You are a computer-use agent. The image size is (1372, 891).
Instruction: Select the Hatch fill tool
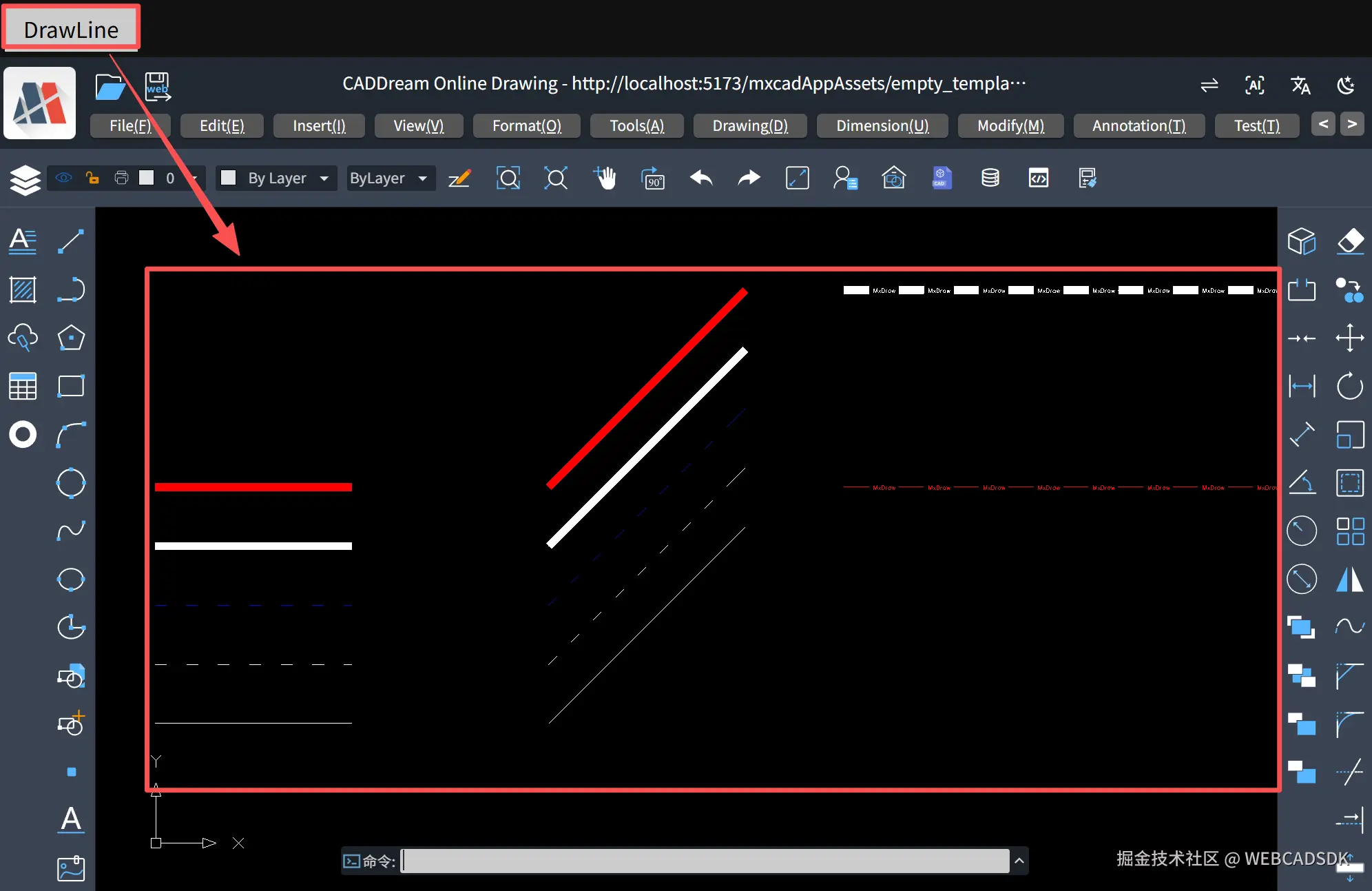pos(23,289)
